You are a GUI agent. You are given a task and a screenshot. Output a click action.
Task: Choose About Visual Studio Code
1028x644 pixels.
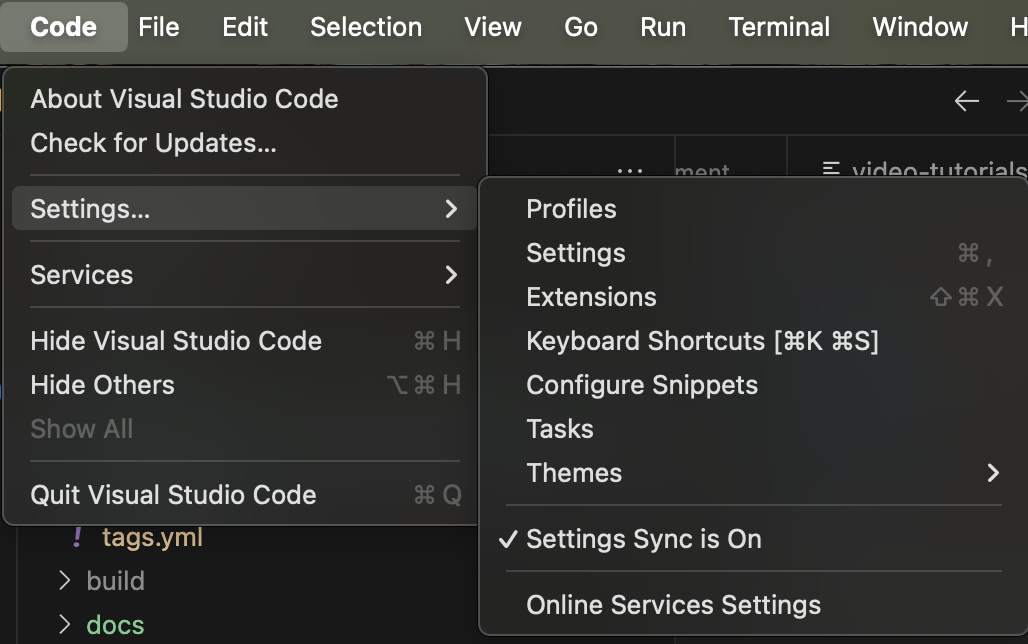tap(245, 99)
